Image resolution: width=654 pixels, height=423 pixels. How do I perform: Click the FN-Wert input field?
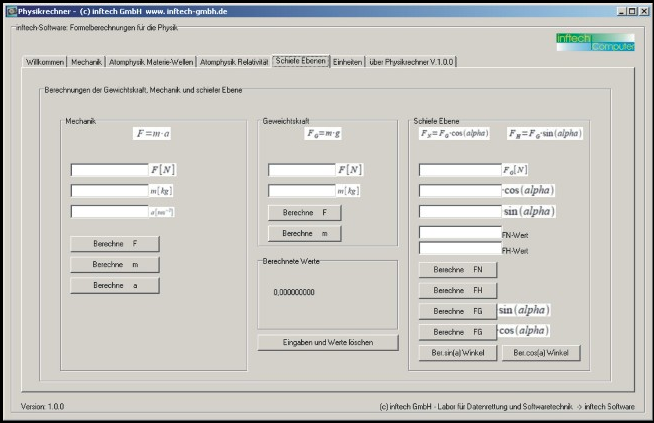(x=459, y=233)
